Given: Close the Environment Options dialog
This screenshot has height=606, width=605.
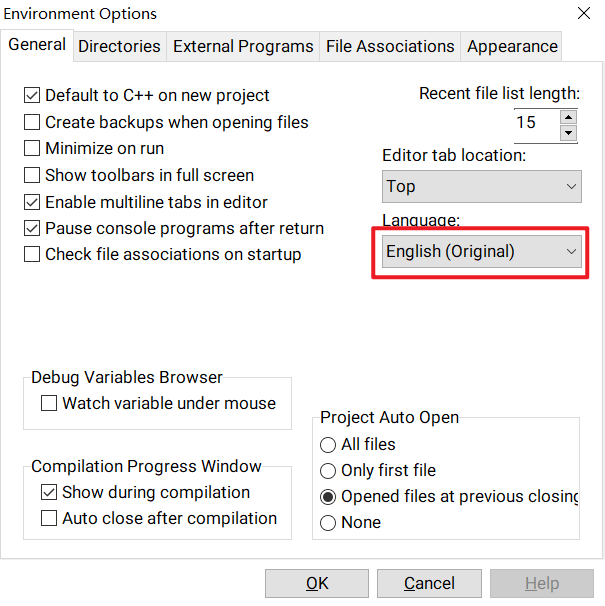Looking at the screenshot, I should [583, 13].
